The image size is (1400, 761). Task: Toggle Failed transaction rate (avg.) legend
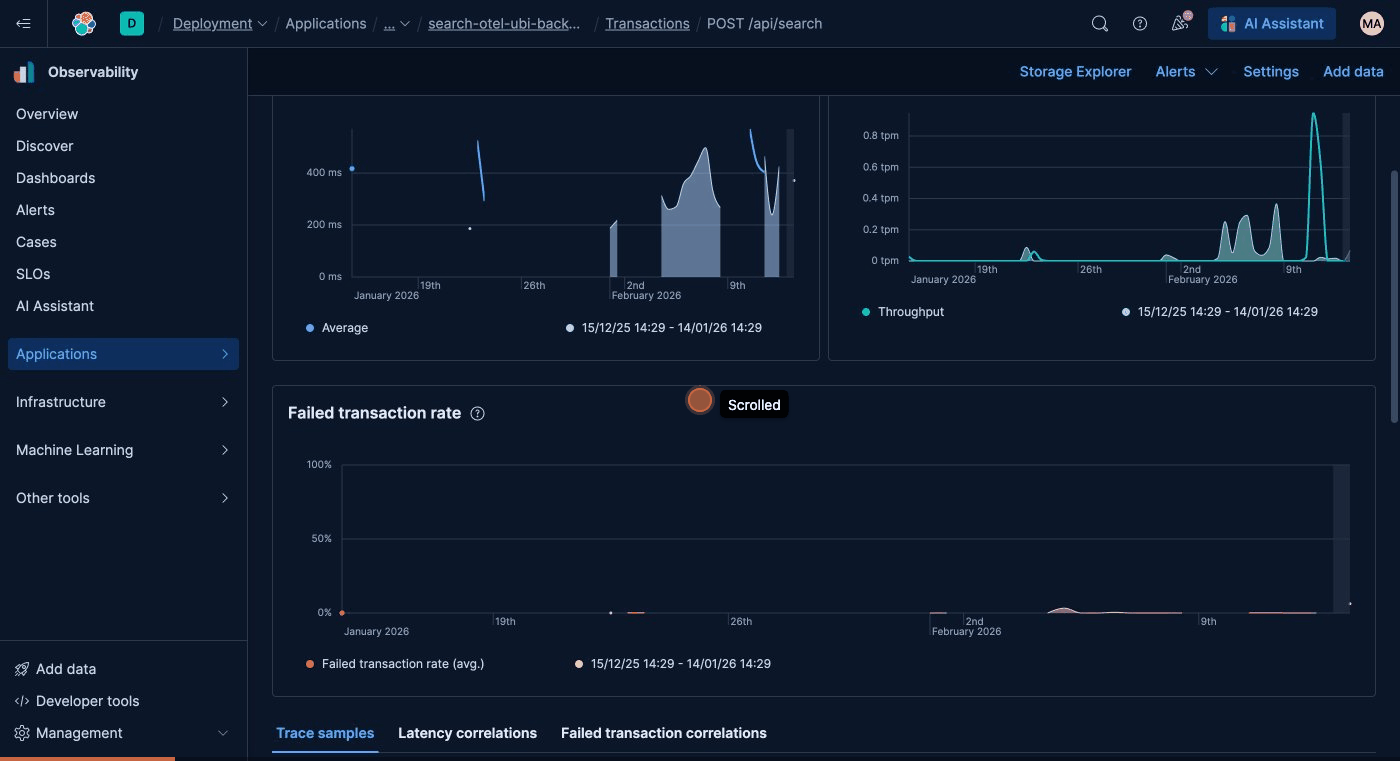[x=395, y=664]
